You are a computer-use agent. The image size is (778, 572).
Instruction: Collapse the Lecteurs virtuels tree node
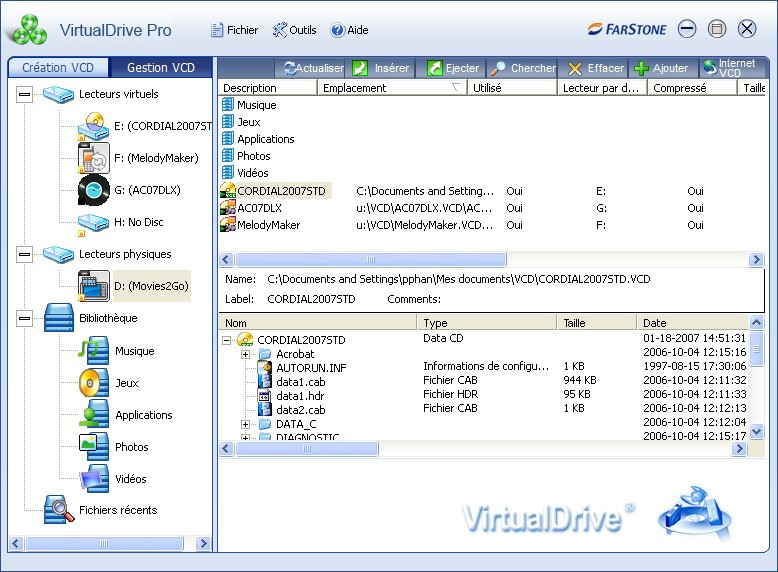point(24,94)
